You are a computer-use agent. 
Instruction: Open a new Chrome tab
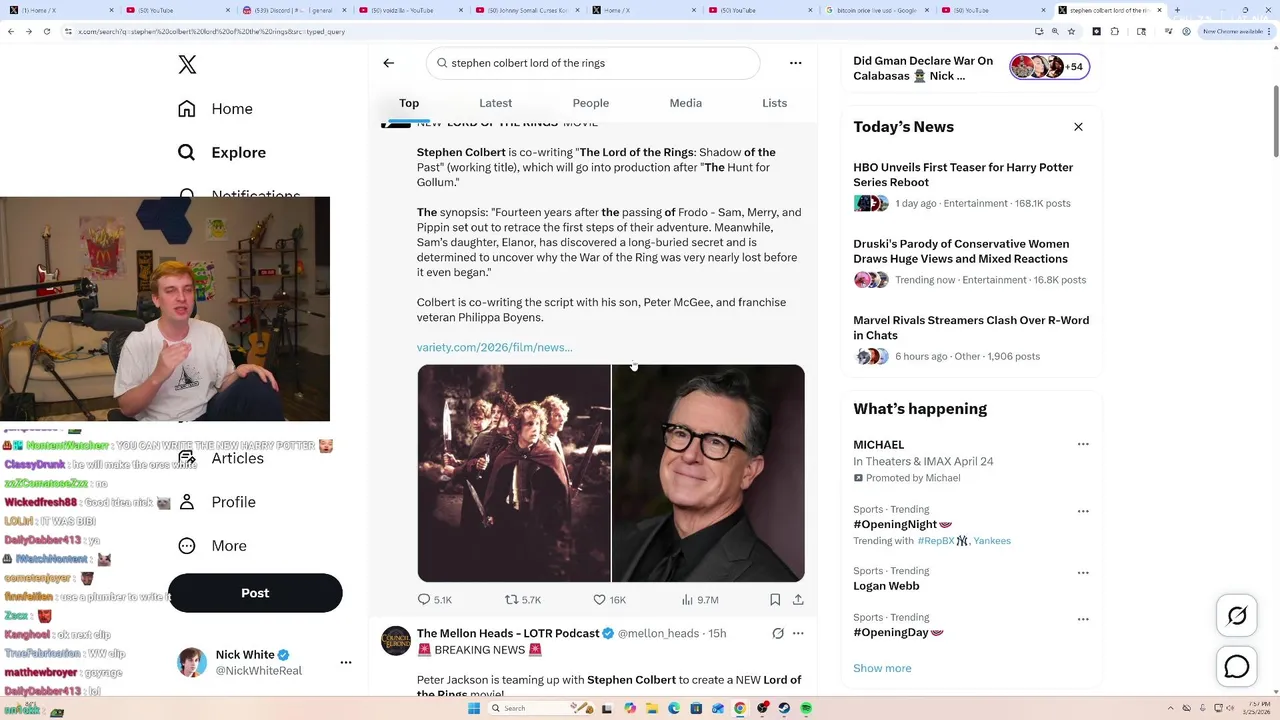pos(1177,10)
